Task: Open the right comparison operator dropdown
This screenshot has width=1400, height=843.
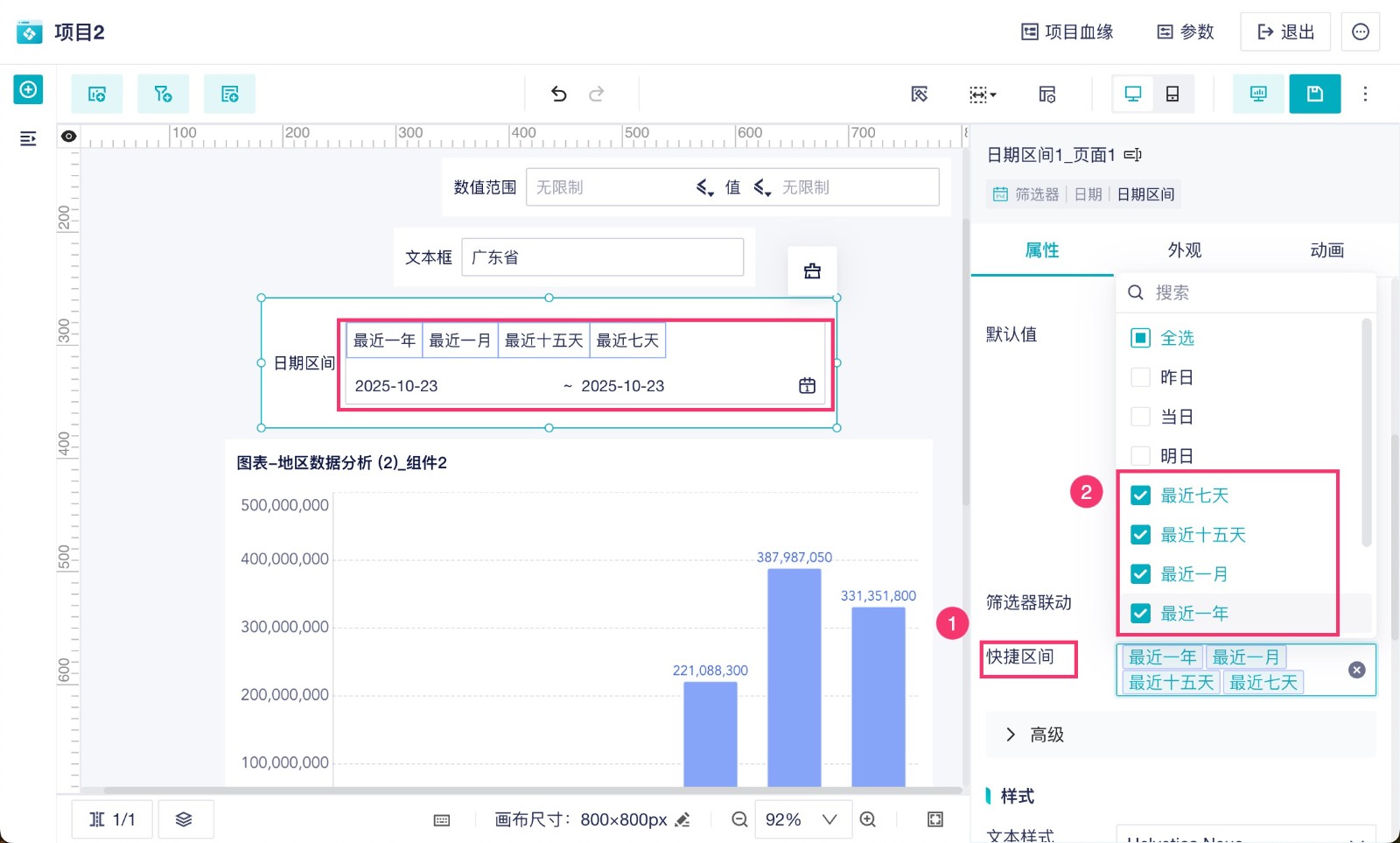Action: (x=763, y=187)
